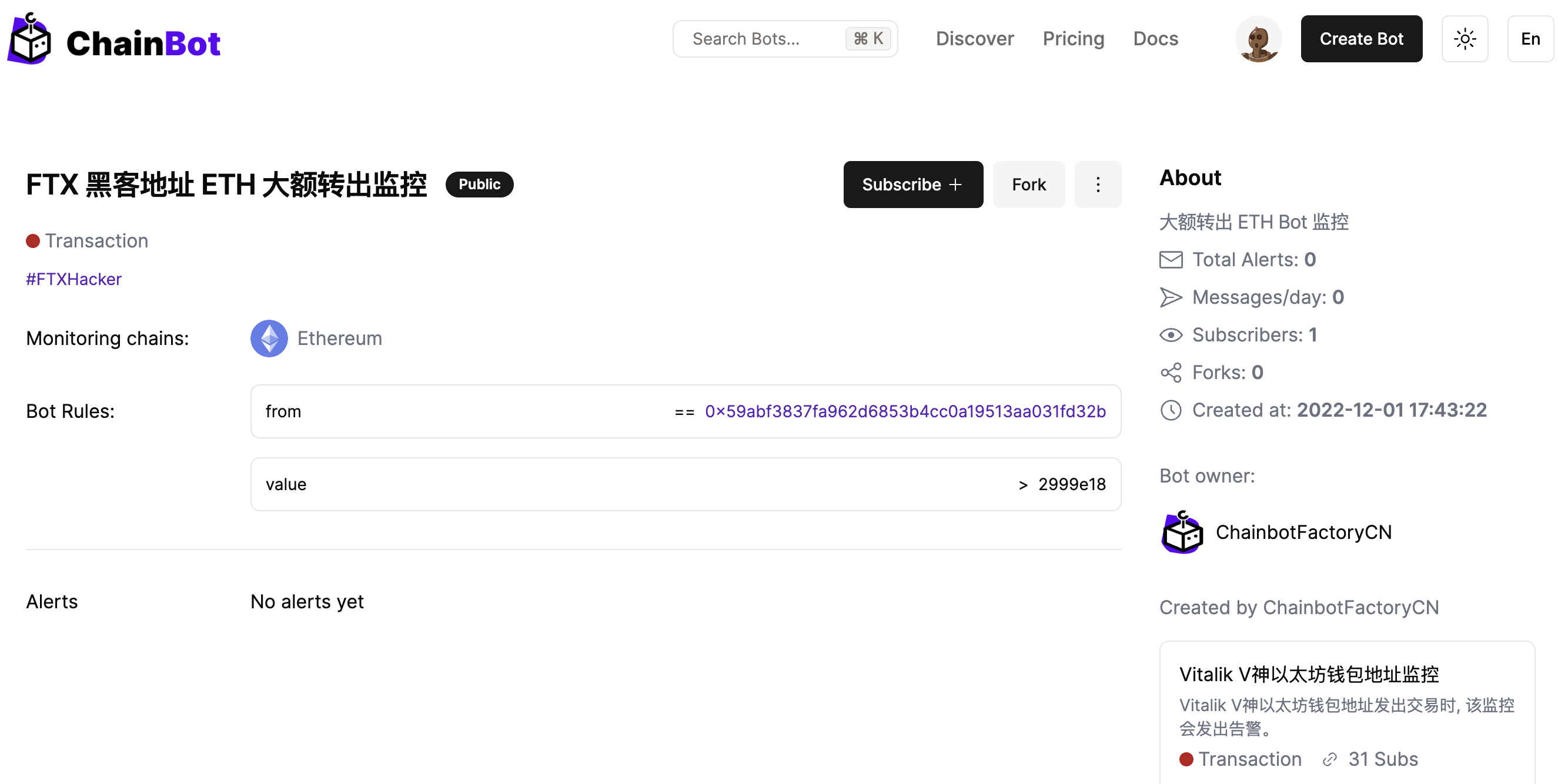Click the envelope Total Alerts icon
The image size is (1558, 784).
point(1171,260)
